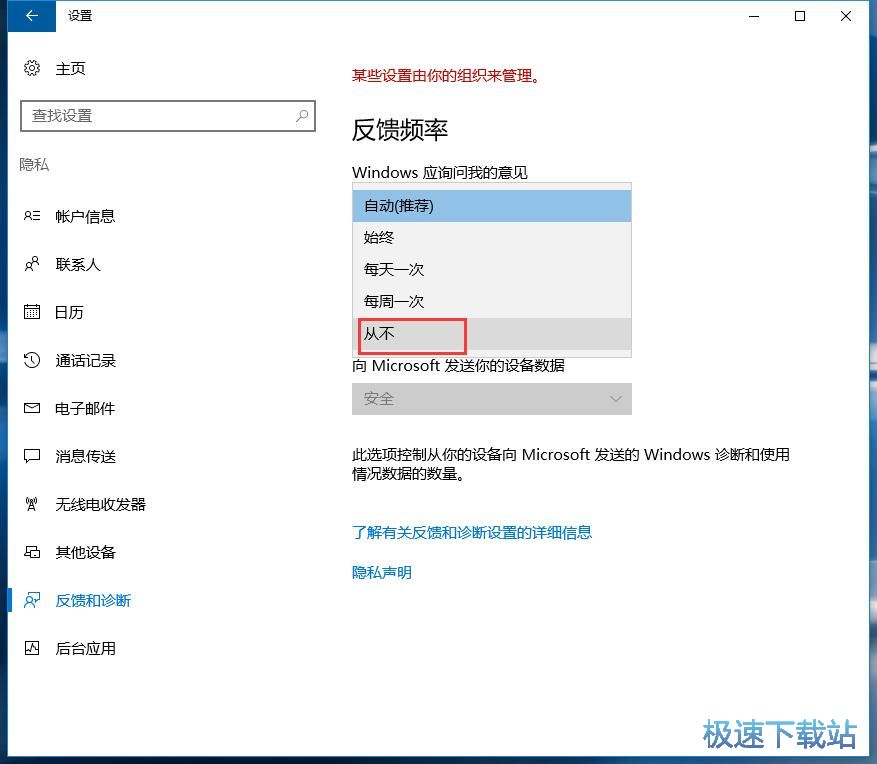Open 日历 privacy page
Image resolution: width=877 pixels, height=764 pixels.
tap(69, 312)
